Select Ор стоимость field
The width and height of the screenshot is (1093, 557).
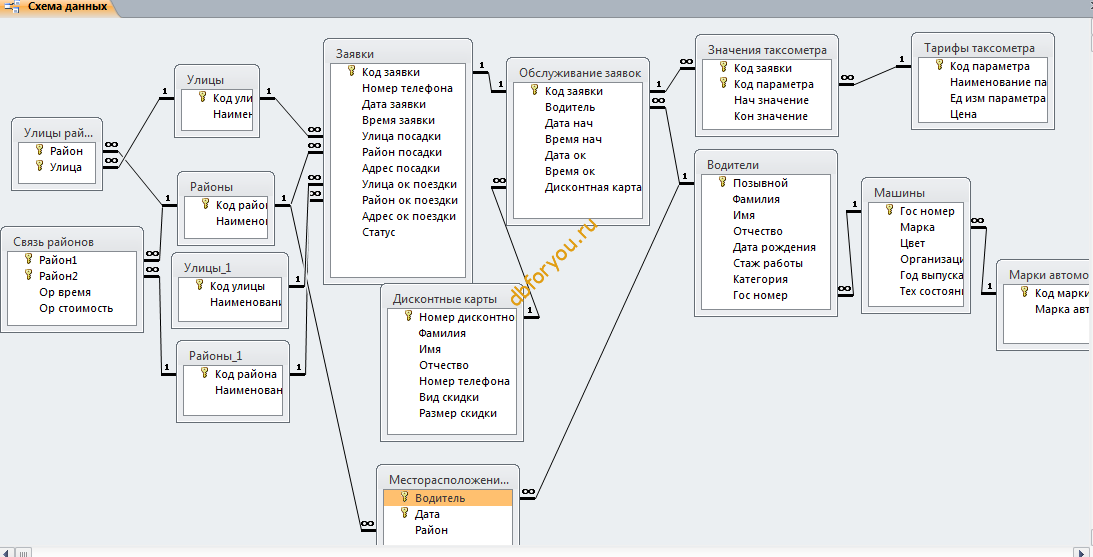[72, 308]
